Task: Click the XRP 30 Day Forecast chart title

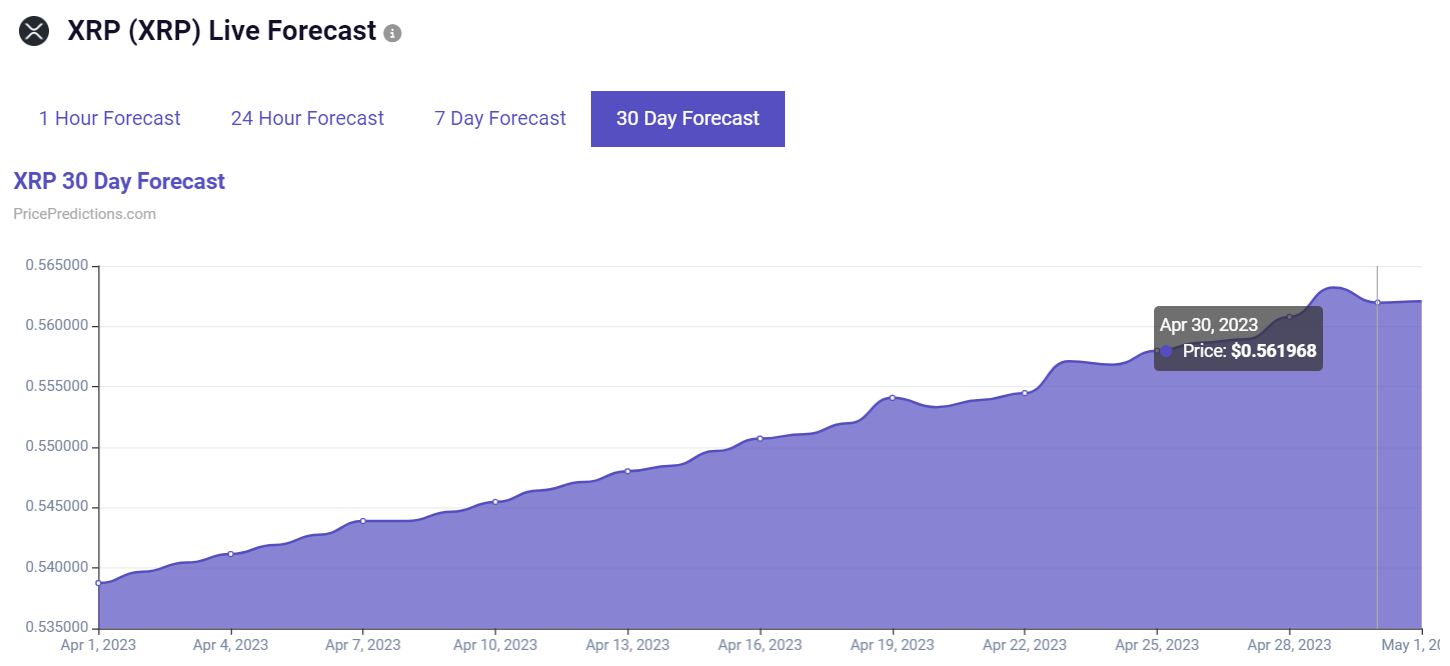Action: (x=119, y=181)
